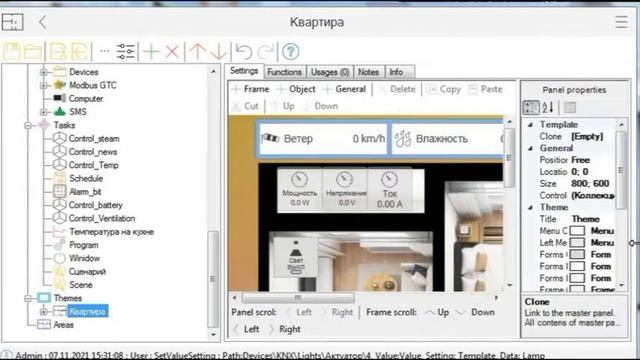Screen dimensions: 640x360
Task: Click the panel layout icon in header
Action: click(x=12, y=22)
